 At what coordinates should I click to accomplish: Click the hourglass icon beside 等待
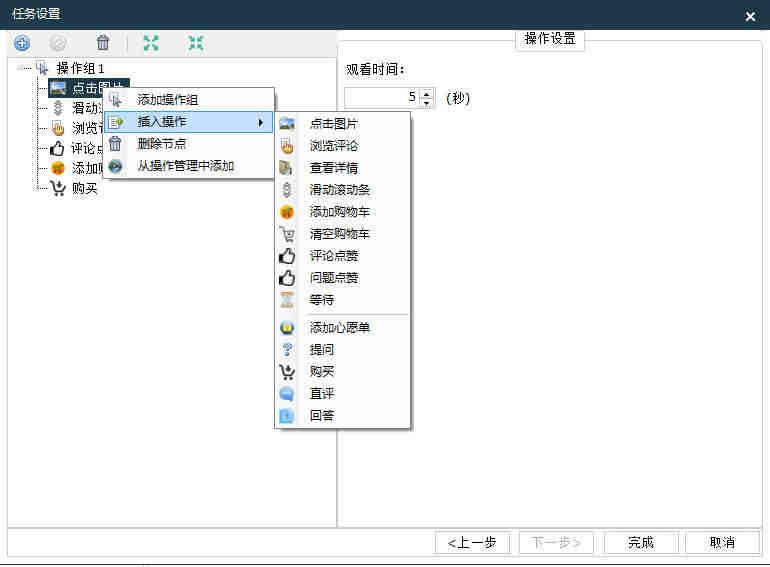point(287,300)
